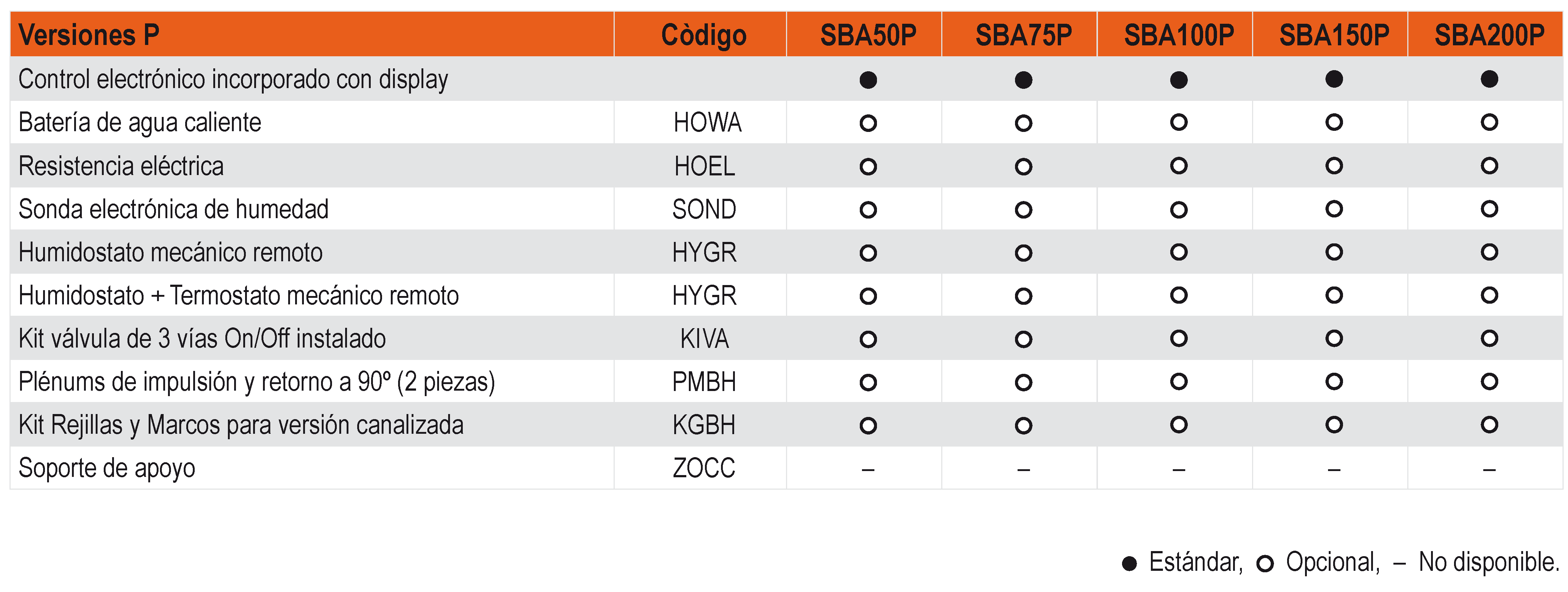Click the HOWA optional circle under SBA75P
1568x592 pixels.
coord(1023,123)
